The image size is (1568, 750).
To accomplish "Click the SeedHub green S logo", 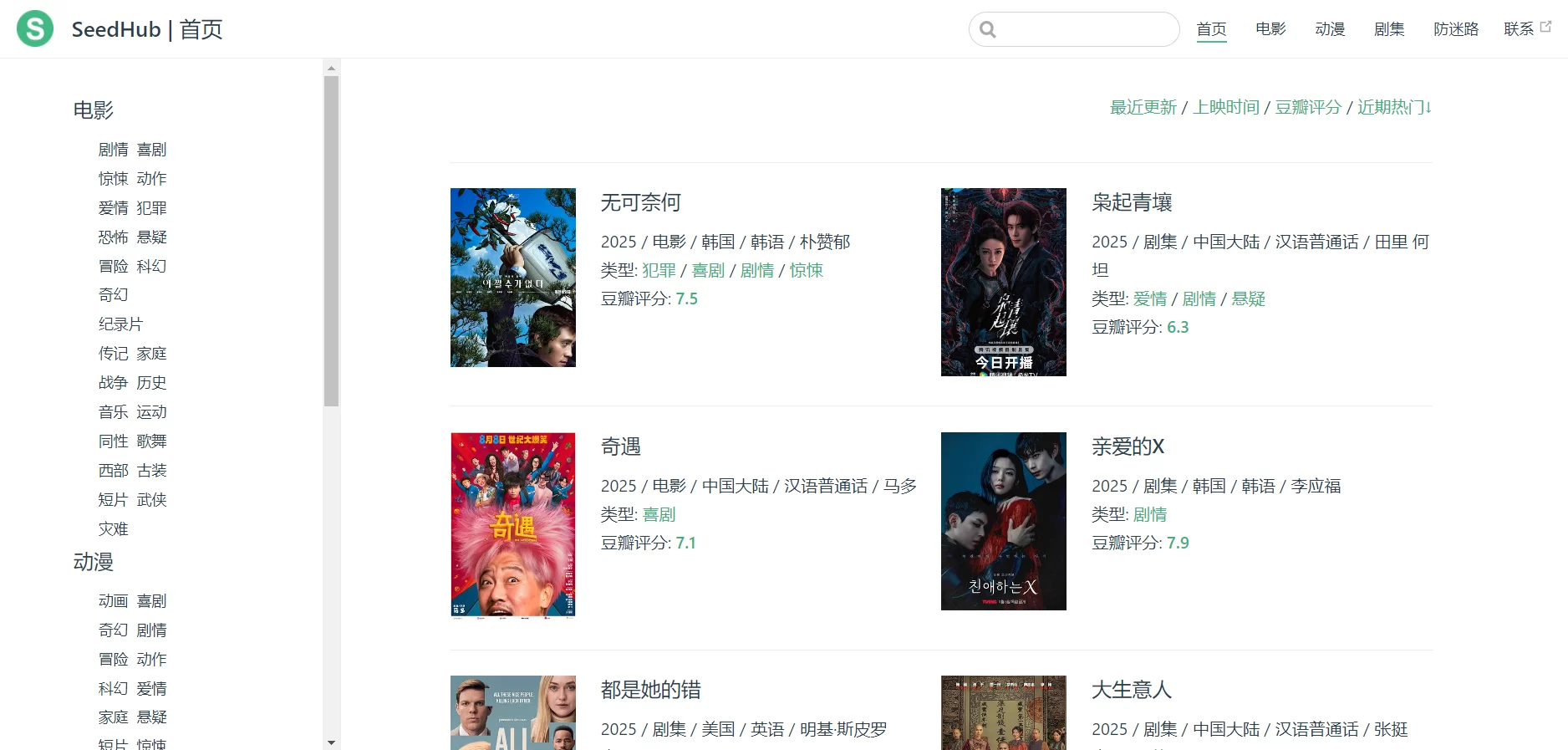I will 35,29.
